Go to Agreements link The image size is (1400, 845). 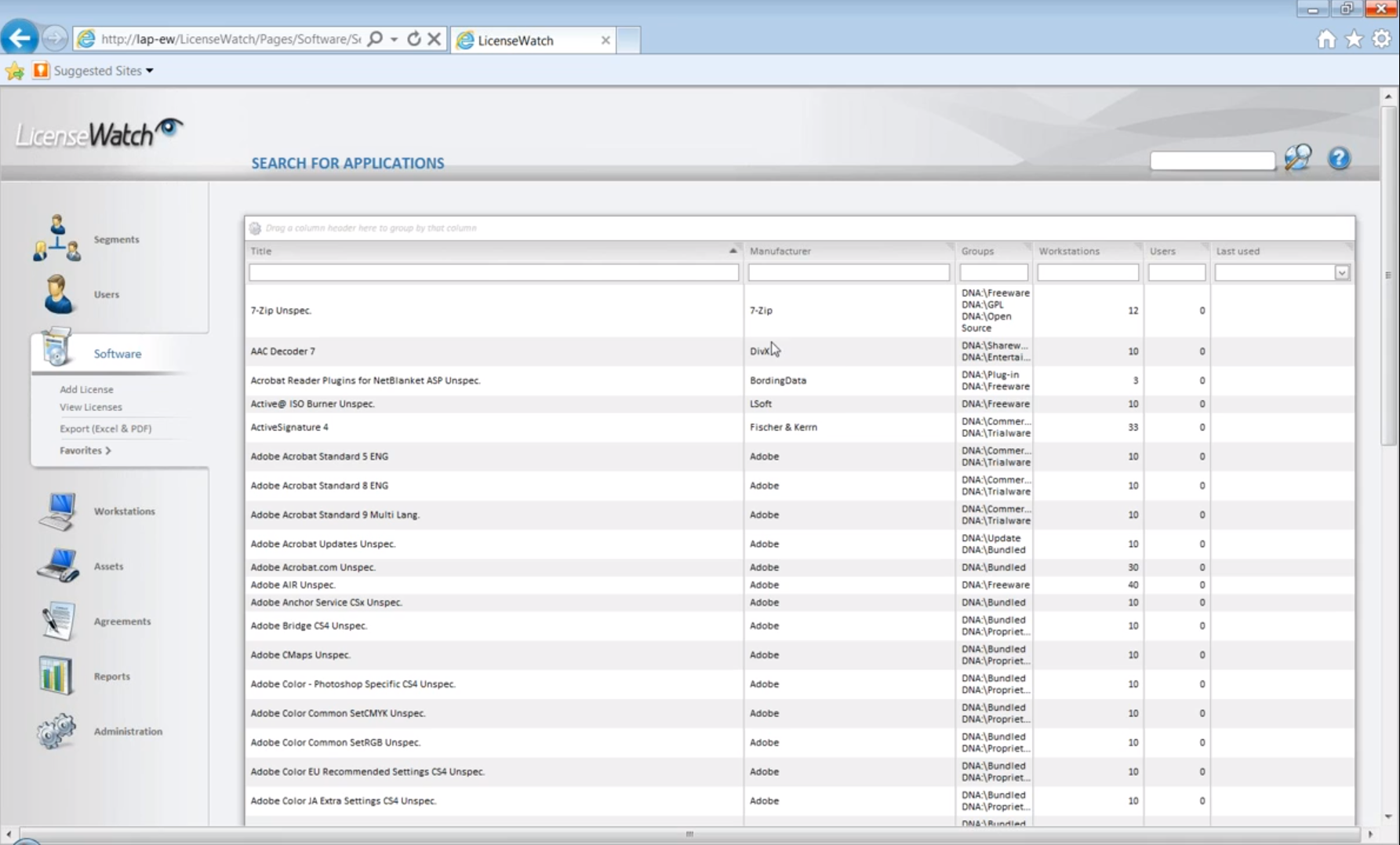(122, 621)
